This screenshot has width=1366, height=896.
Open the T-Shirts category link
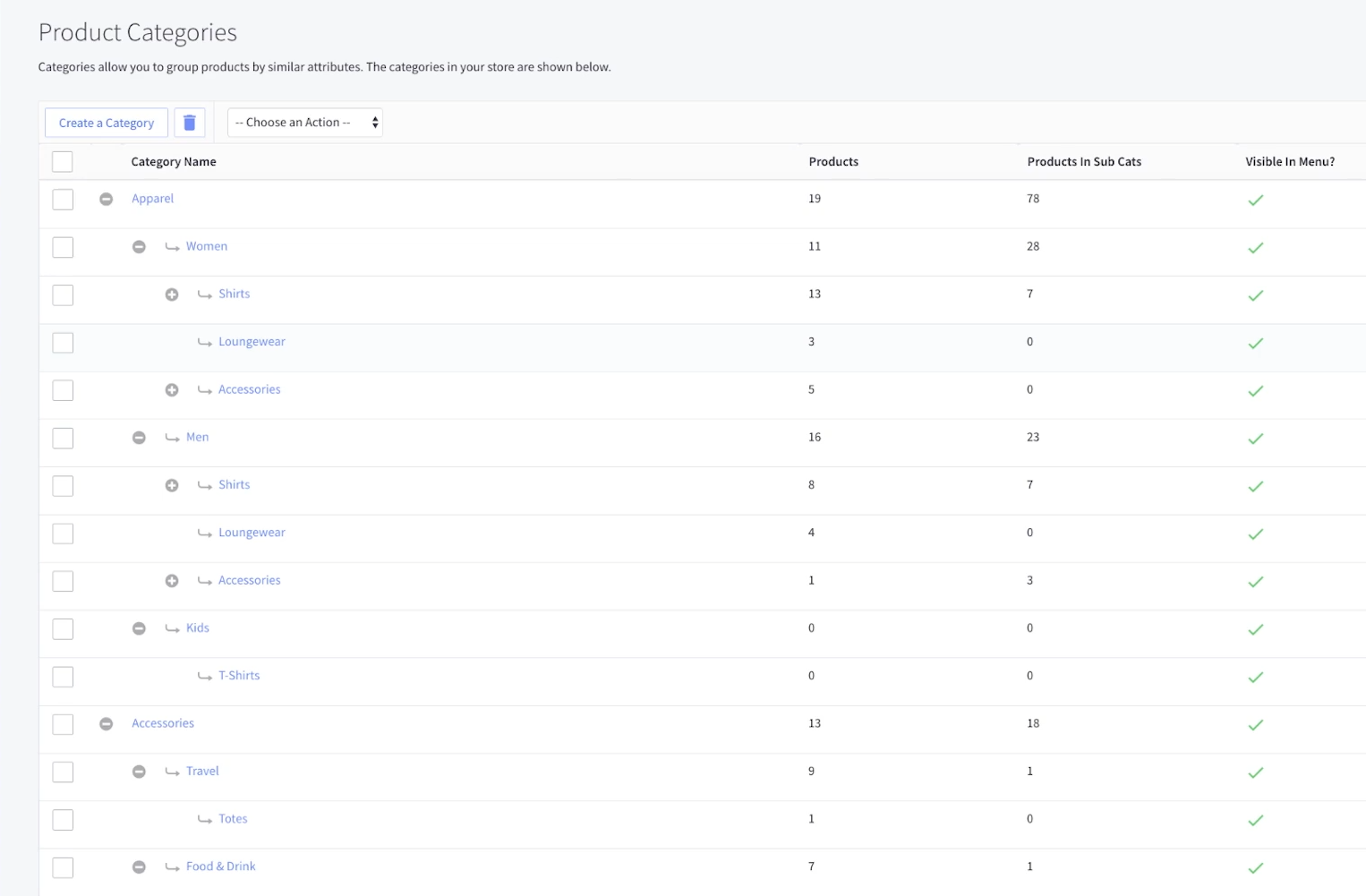(239, 676)
